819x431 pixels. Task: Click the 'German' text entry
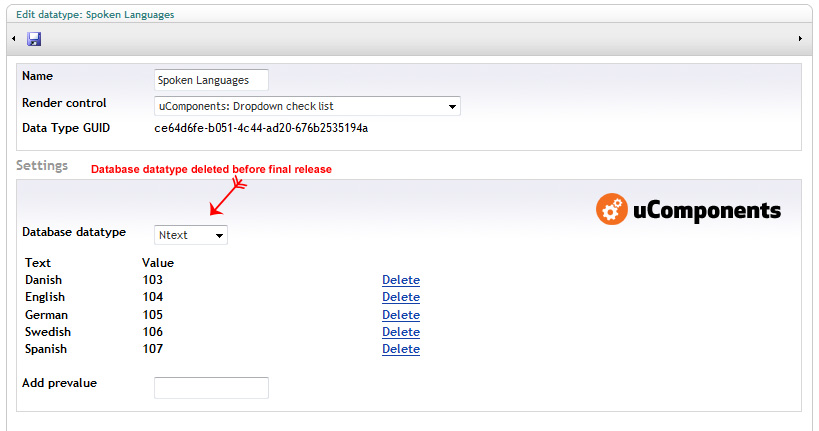[x=46, y=315]
